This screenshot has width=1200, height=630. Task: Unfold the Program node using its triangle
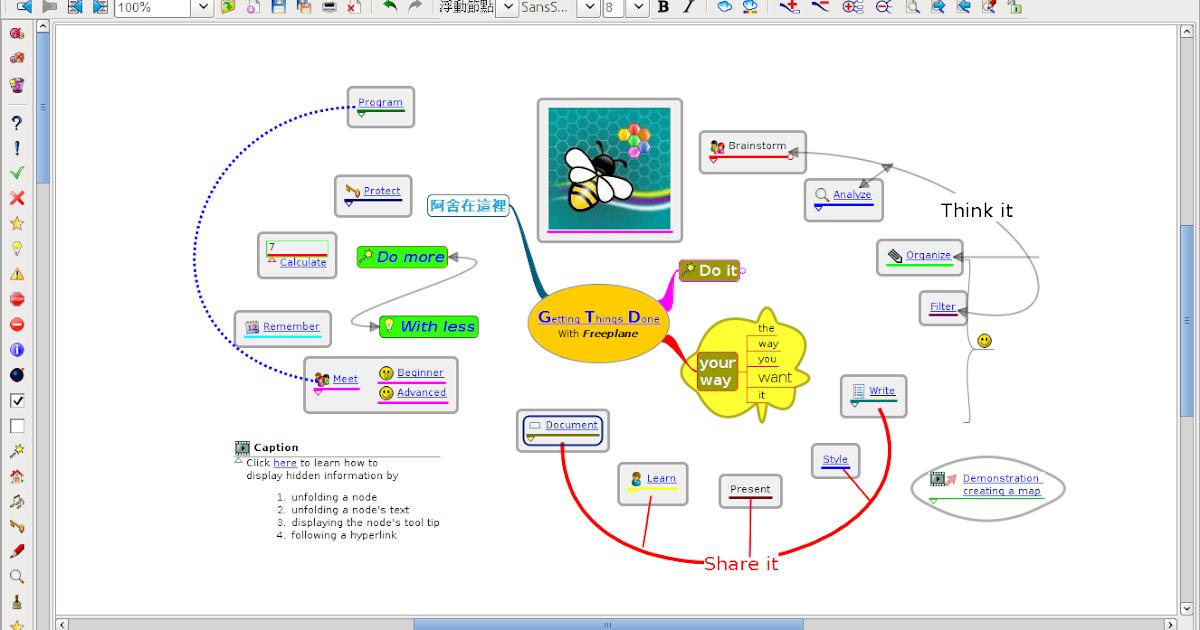pyautogui.click(x=361, y=114)
